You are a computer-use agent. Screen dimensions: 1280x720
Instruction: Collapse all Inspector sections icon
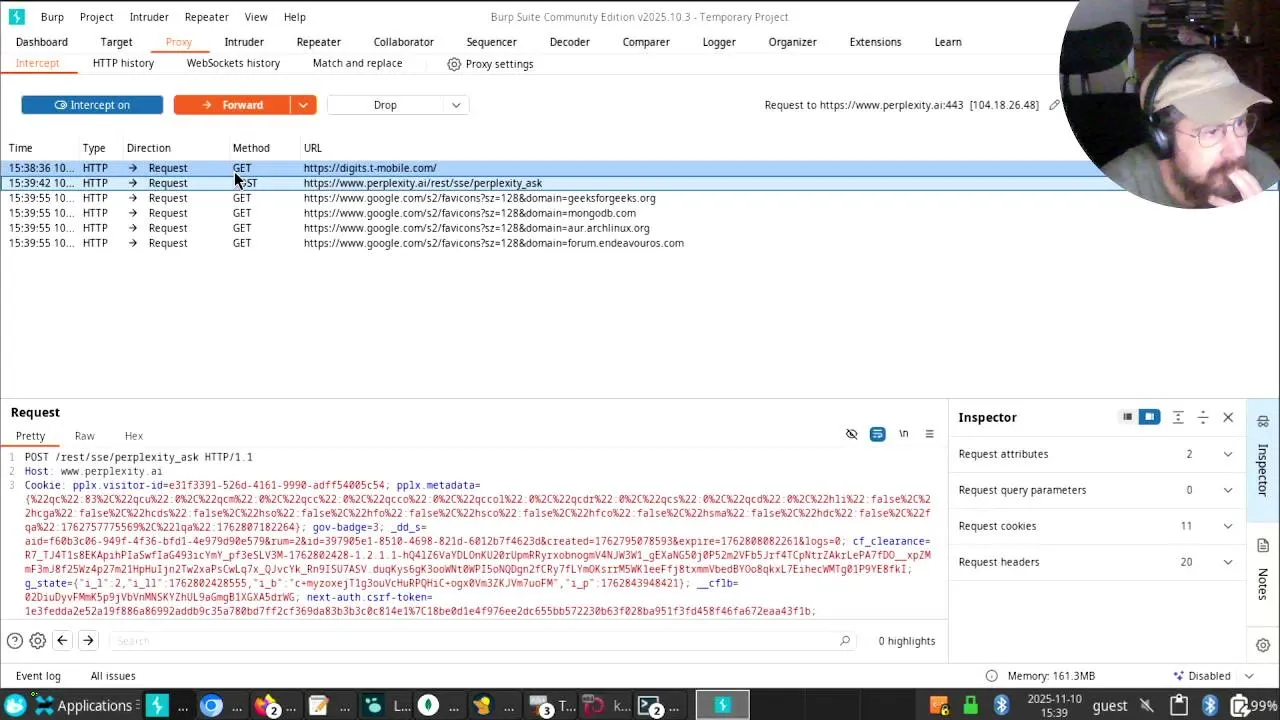1203,417
